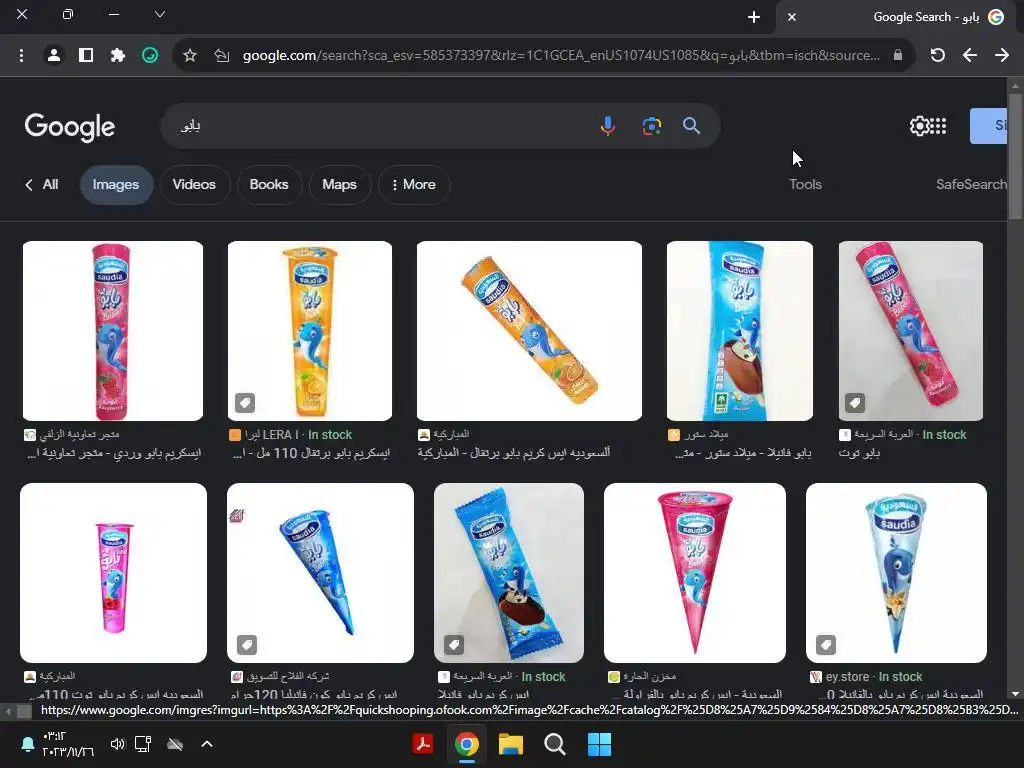Click the product tag on blue cone image

point(246,645)
